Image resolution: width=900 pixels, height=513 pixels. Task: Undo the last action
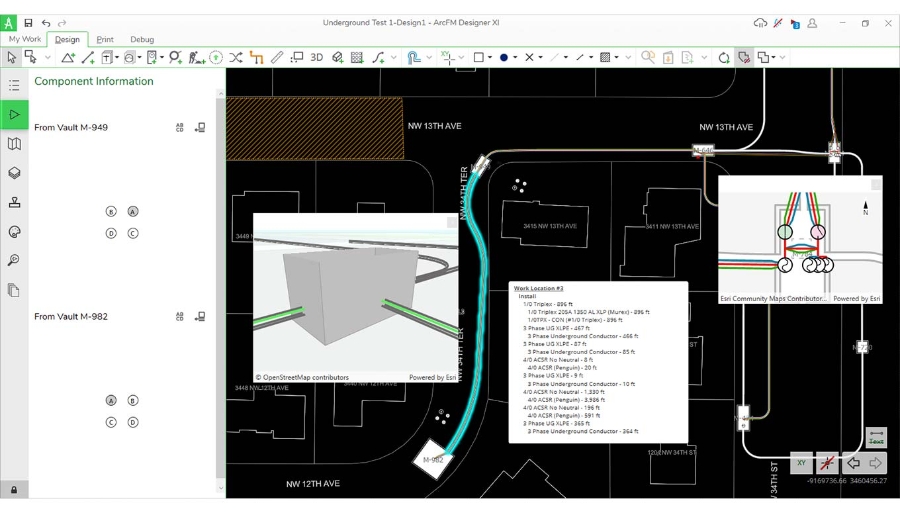(x=46, y=23)
